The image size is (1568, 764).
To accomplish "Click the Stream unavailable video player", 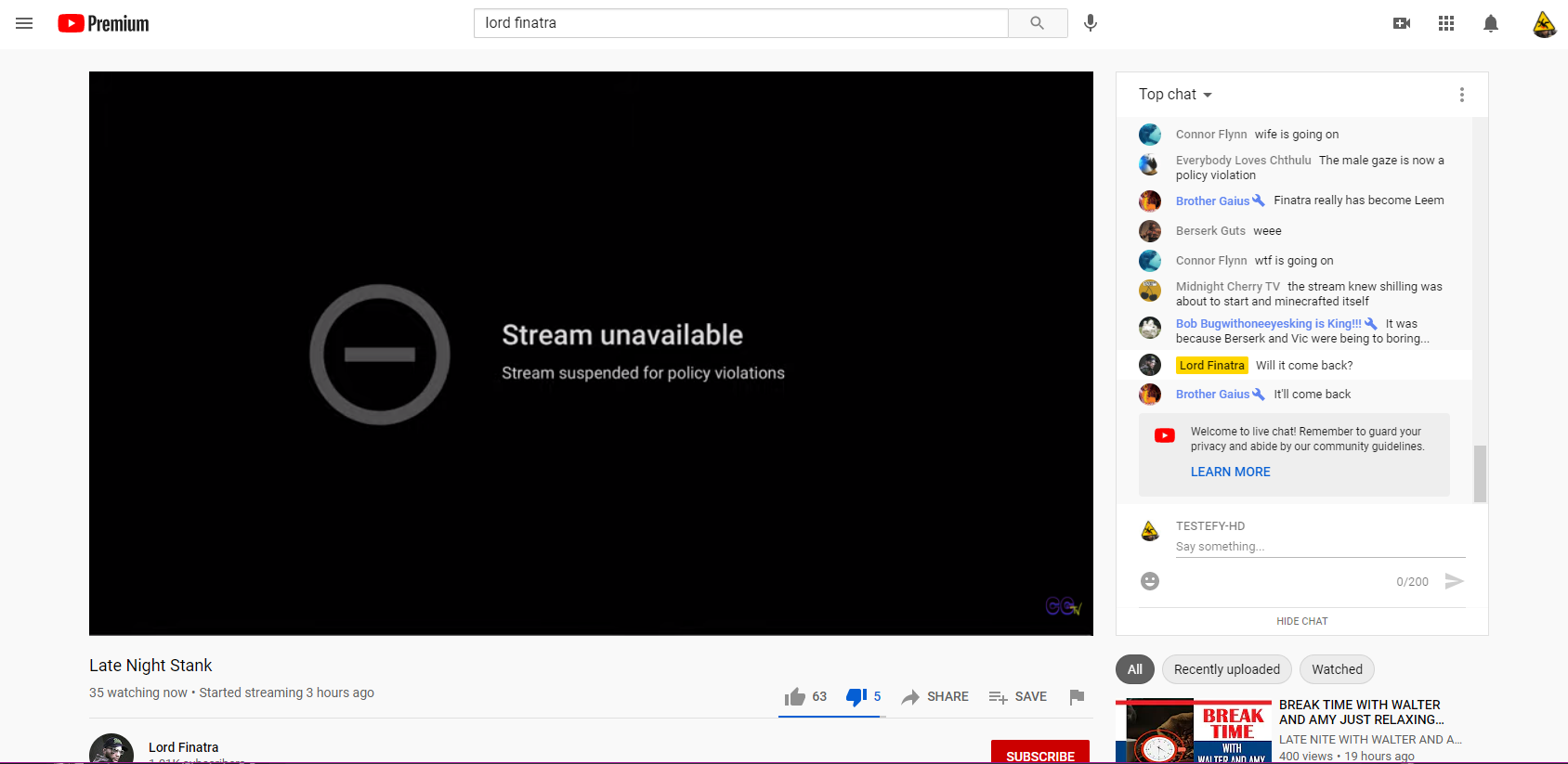I will [591, 354].
